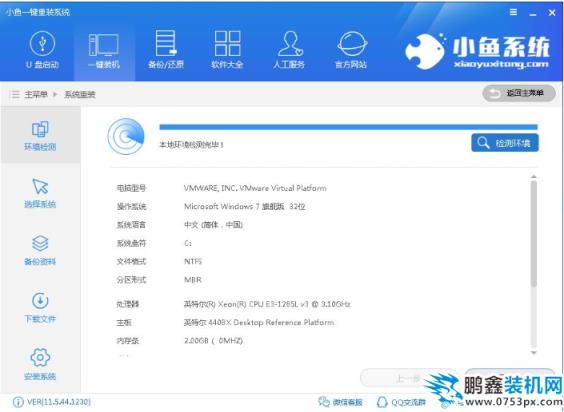
Task: Click the 上一步 previous step button
Action: coord(408,378)
